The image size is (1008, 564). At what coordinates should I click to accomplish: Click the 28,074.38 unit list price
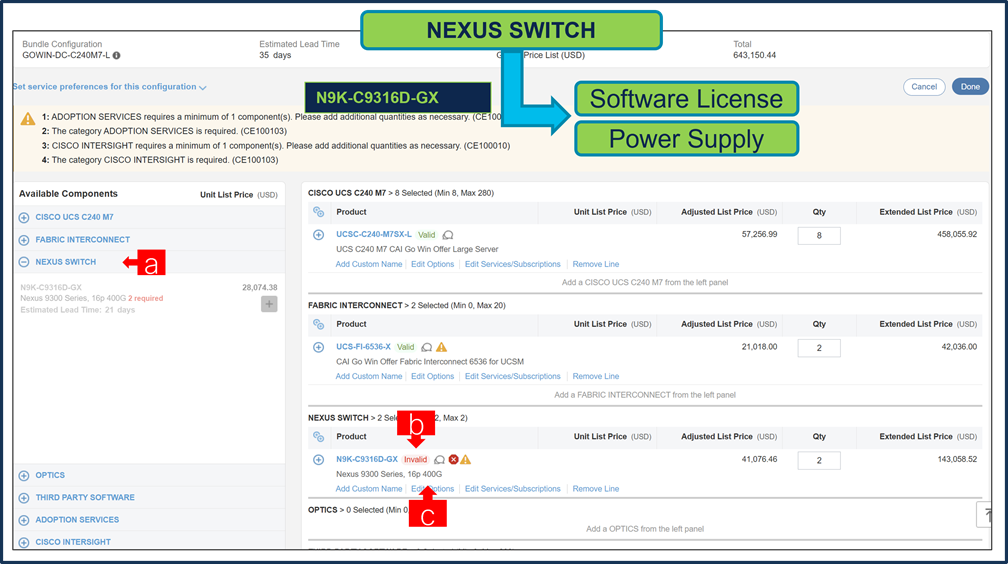pos(260,288)
